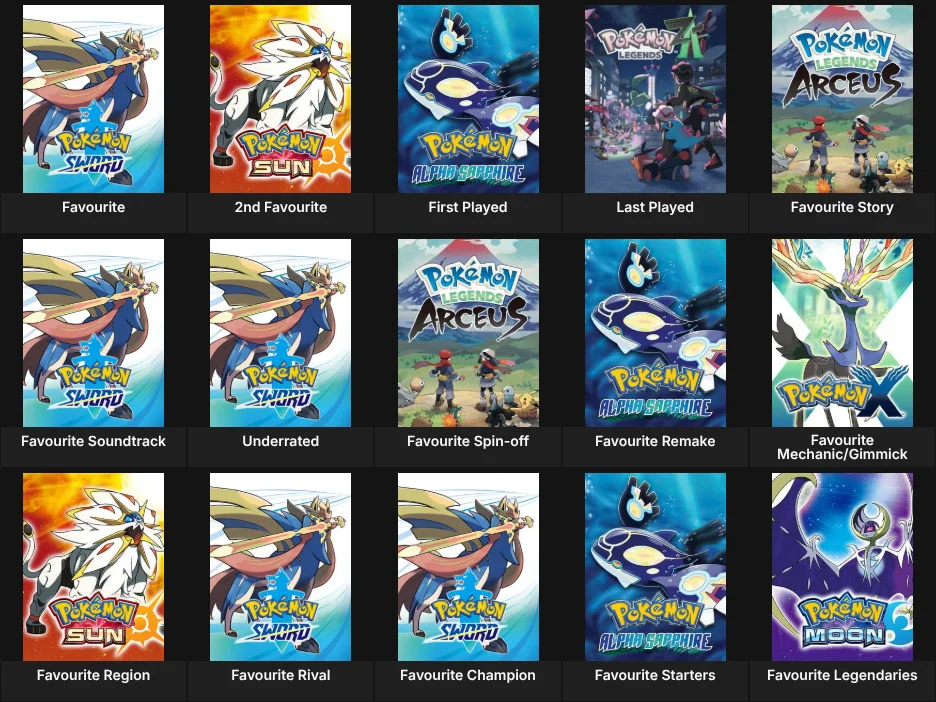This screenshot has height=702, width=936.
Task: Click the Sword cover above Favourite Soundtrack
Action: pyautogui.click(x=93, y=333)
